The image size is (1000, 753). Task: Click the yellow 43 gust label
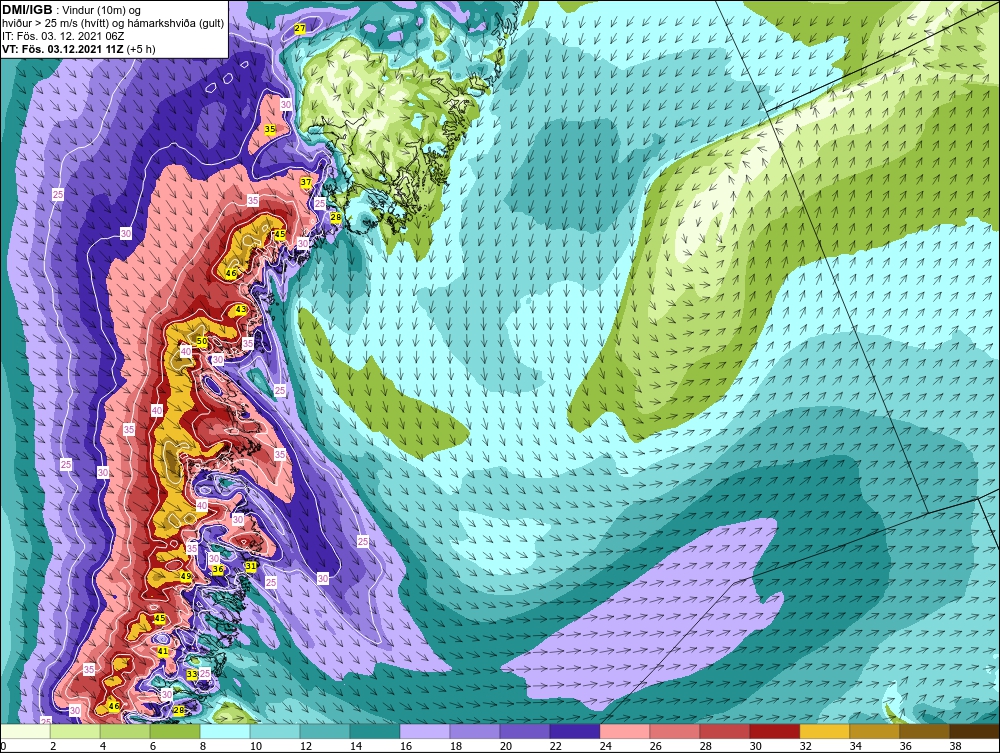240,309
